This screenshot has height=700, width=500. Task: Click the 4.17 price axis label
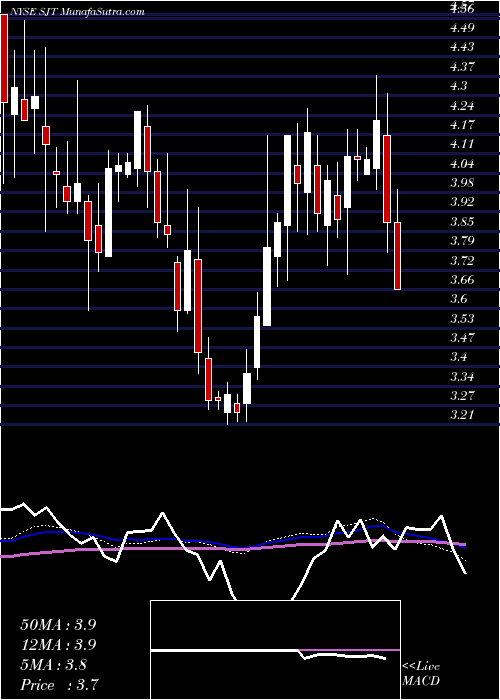(462, 125)
